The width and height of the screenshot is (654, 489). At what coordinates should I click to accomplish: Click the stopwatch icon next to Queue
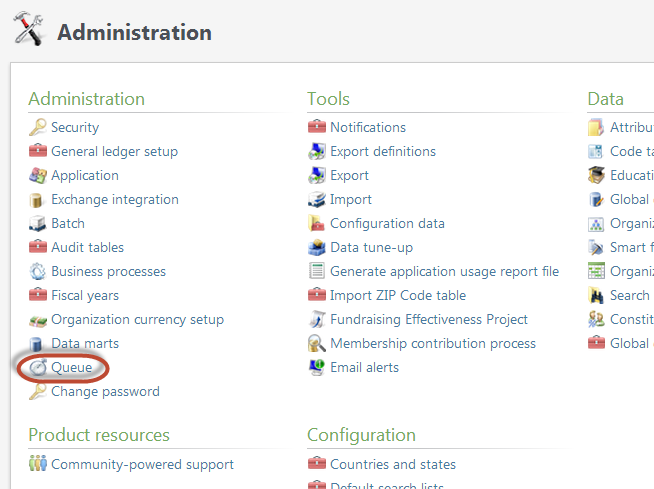point(37,367)
